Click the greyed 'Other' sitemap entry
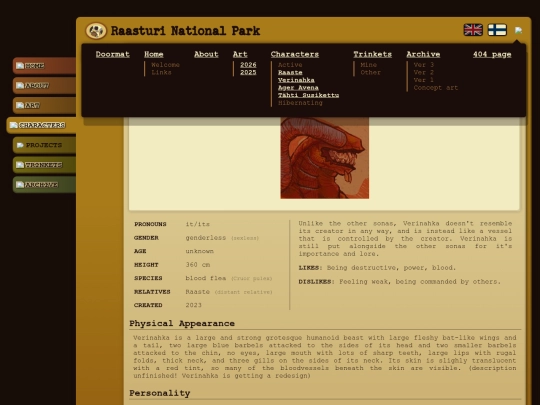Screen dimensions: 540x405 pos(371,72)
